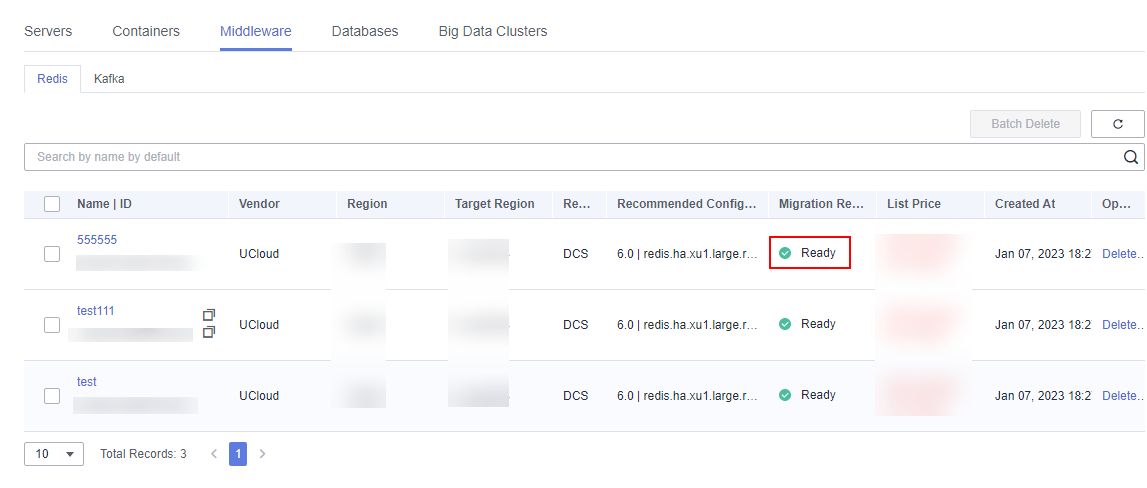
Task: Open the Kafka sub-tab
Action: (109, 78)
